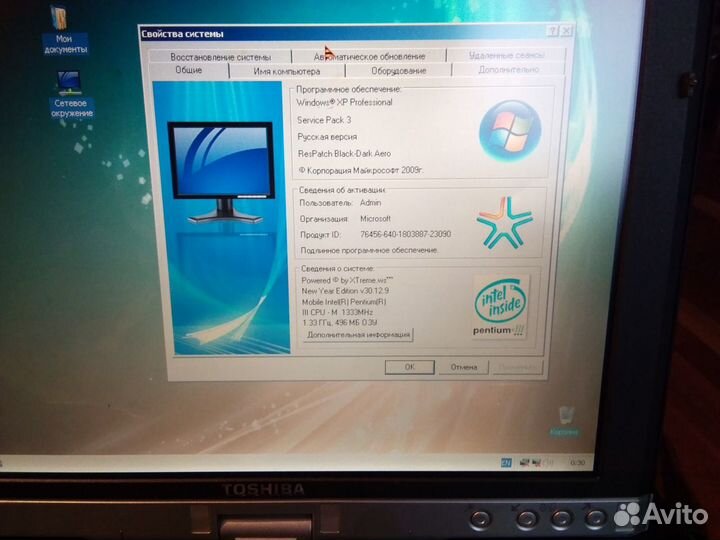This screenshot has height=540, width=720.
Task: Click the organization value Microsoft
Action: tap(375, 219)
